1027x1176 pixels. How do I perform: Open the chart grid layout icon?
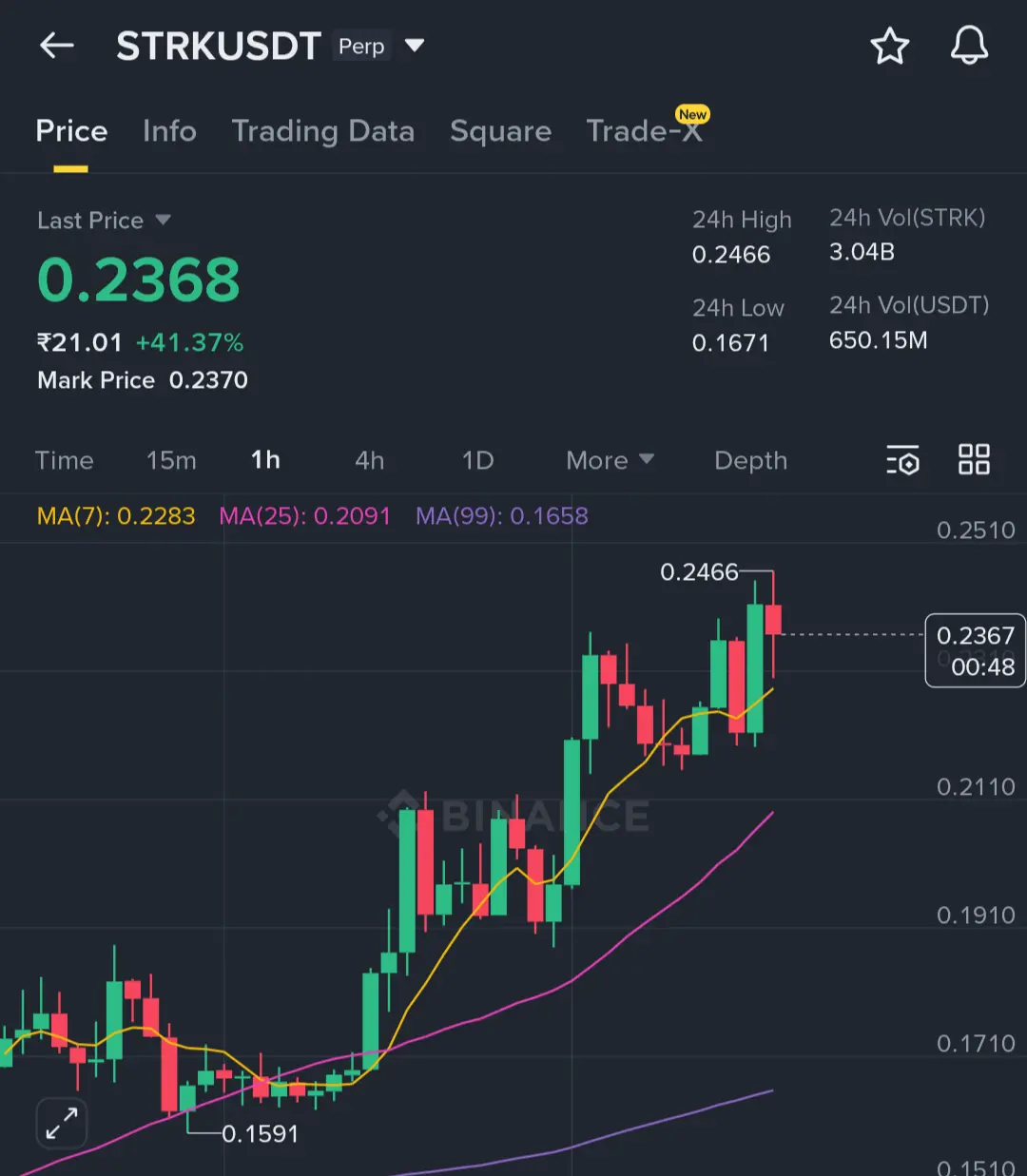974,459
